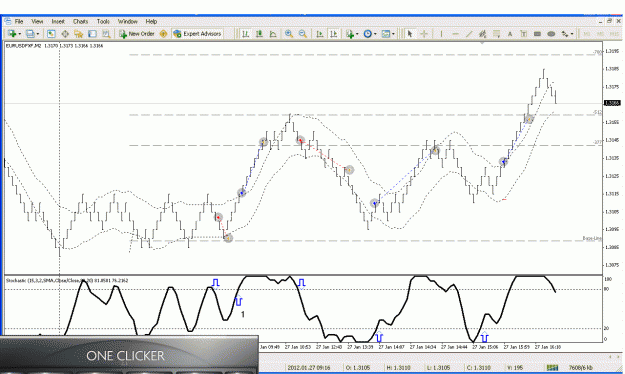Click the New Order button
The width and height of the screenshot is (625, 374).
[137, 34]
